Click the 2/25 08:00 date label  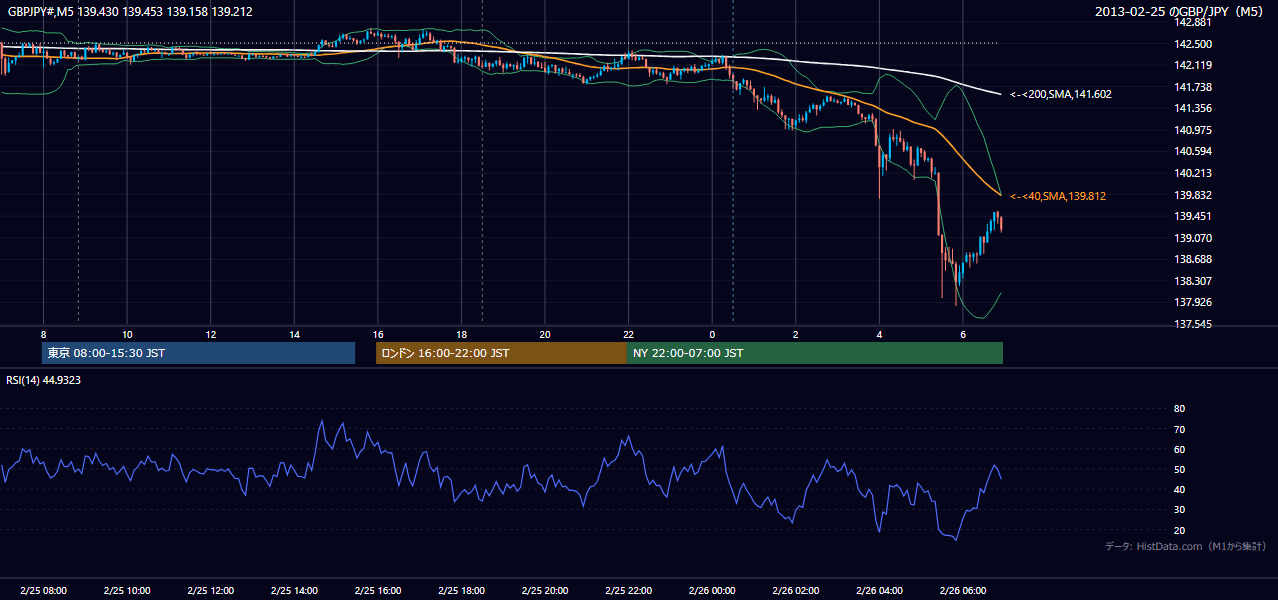point(43,590)
